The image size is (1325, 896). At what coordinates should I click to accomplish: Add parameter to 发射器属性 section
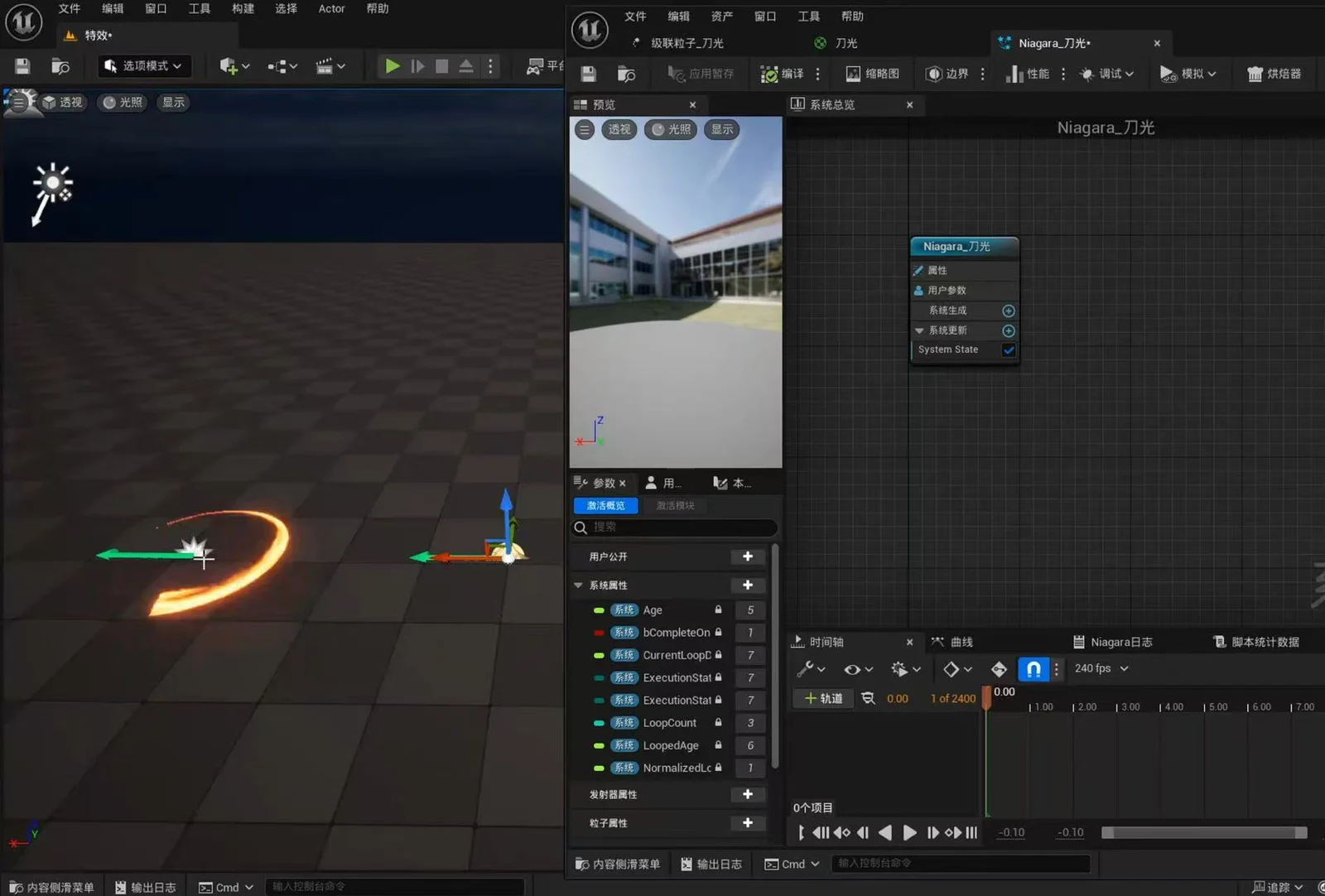pos(748,794)
